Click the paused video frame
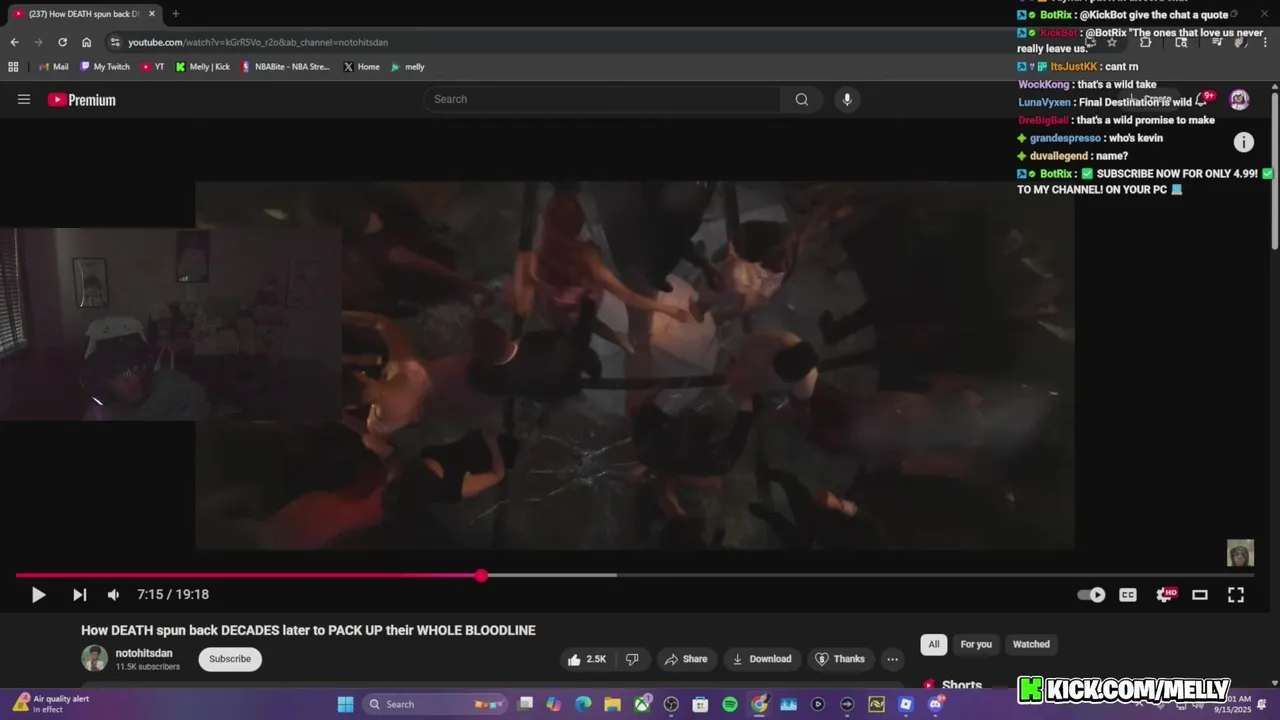The height and width of the screenshot is (720, 1280). [635, 365]
